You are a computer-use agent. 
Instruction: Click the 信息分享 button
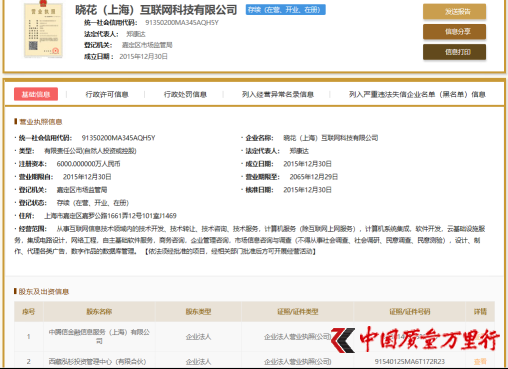pos(454,32)
